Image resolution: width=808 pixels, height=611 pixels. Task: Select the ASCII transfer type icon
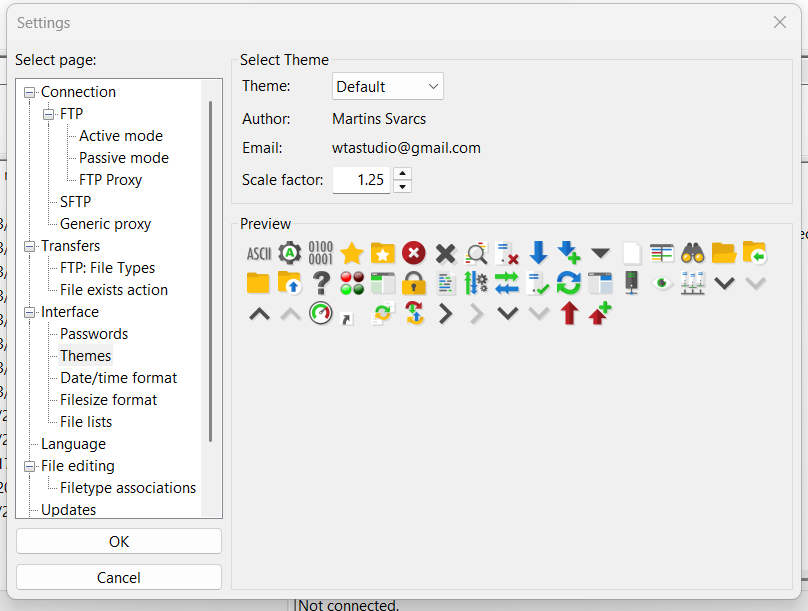click(258, 253)
